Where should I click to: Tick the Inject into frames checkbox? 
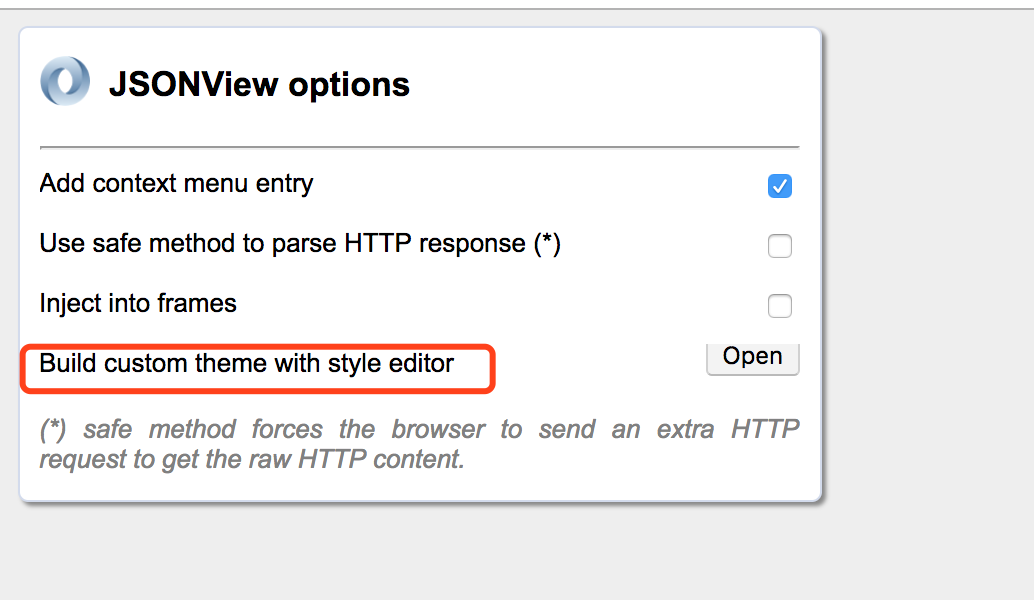coord(779,306)
